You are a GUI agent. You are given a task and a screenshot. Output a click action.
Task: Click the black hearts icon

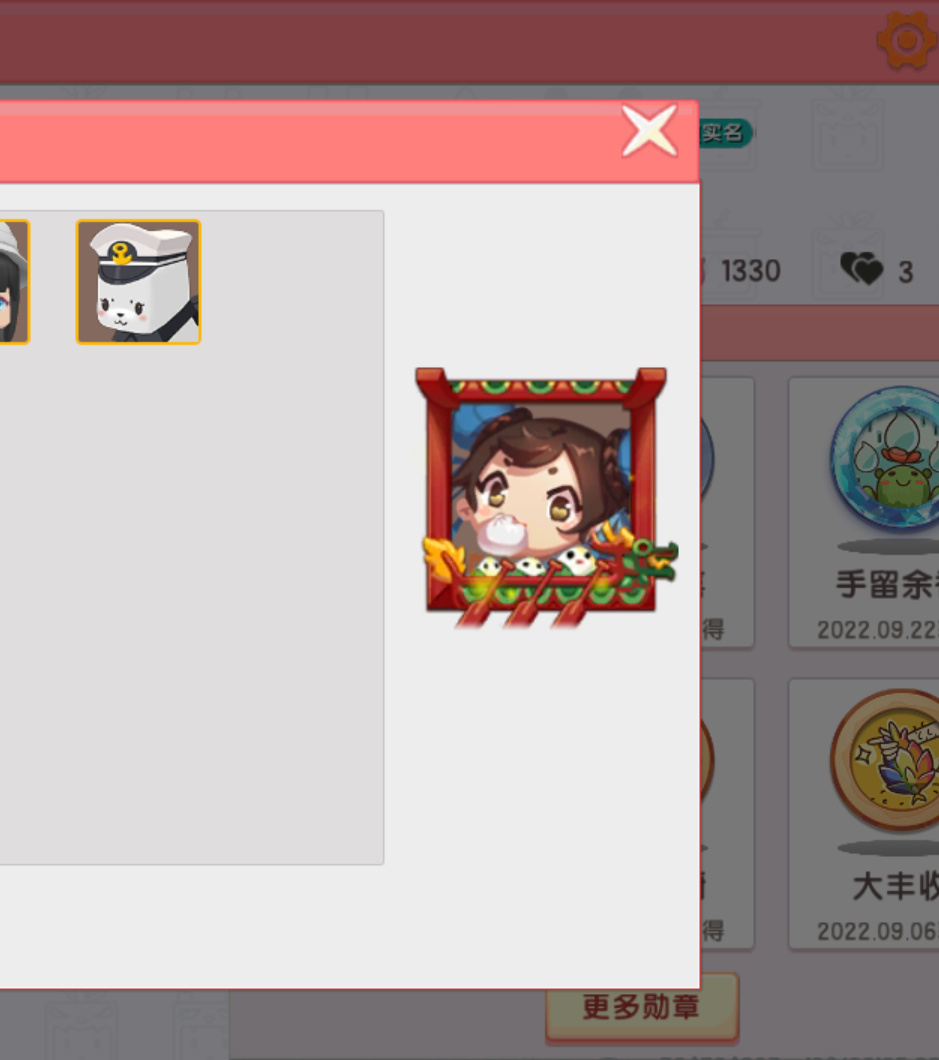862,269
